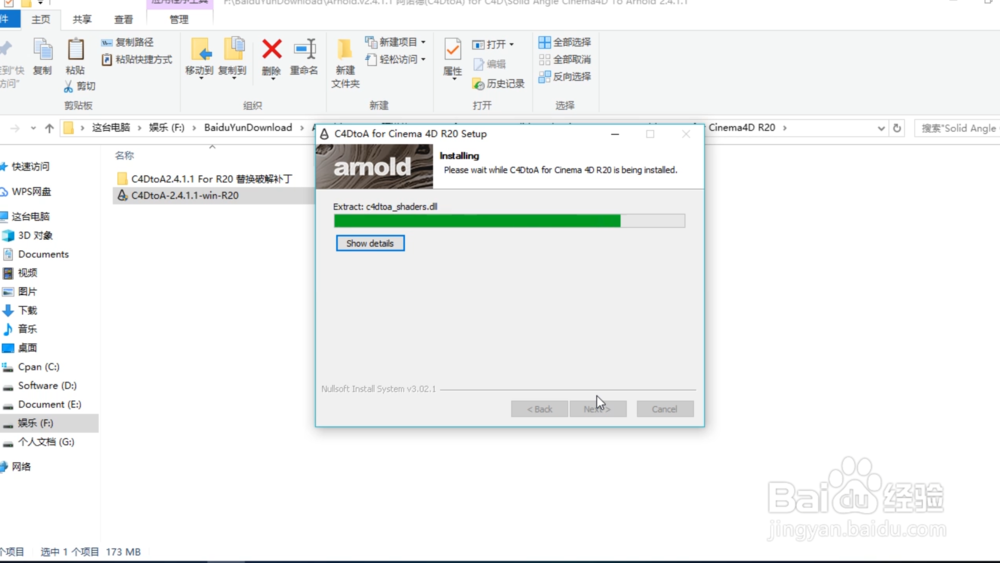1000x563 pixels.
Task: Expand the address bar history dropdown
Action: [881, 128]
